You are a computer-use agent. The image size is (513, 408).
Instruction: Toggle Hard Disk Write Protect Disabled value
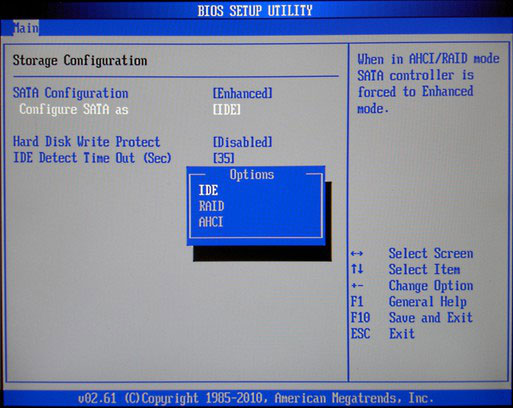point(243,142)
